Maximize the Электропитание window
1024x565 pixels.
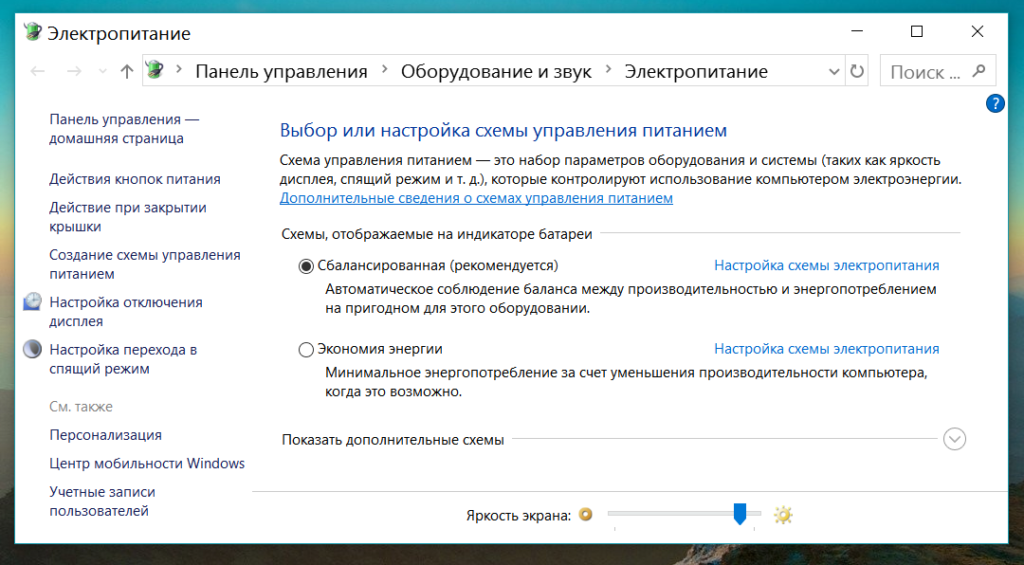pyautogui.click(x=917, y=31)
